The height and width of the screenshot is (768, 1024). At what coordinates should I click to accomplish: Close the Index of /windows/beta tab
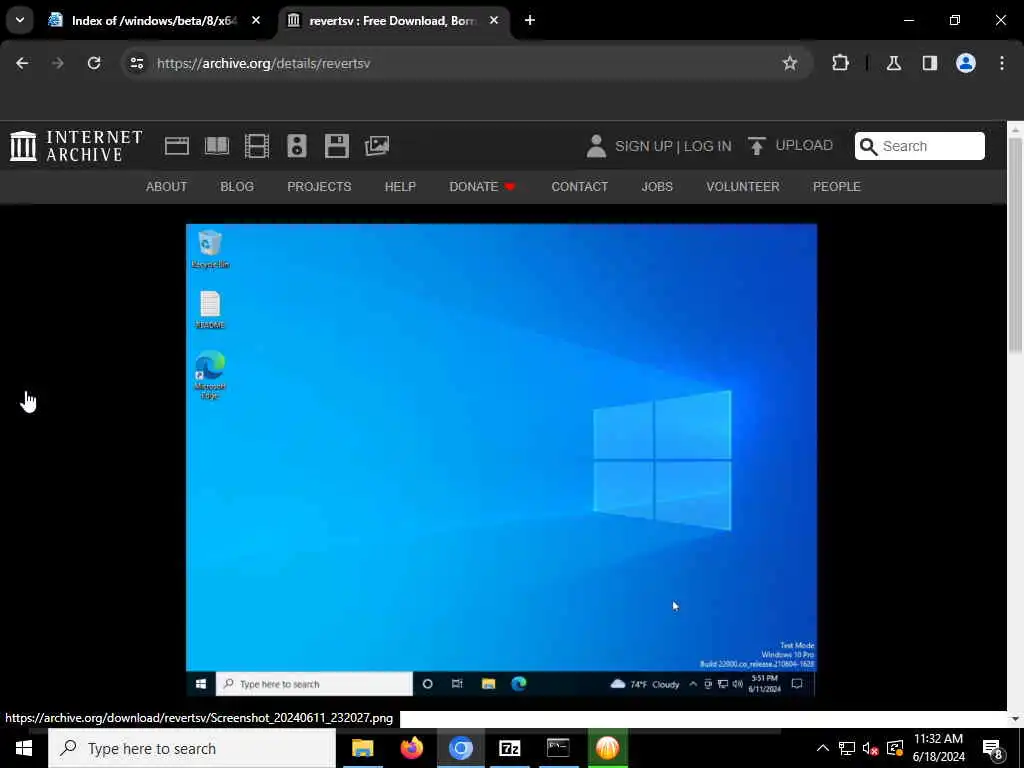coord(256,20)
